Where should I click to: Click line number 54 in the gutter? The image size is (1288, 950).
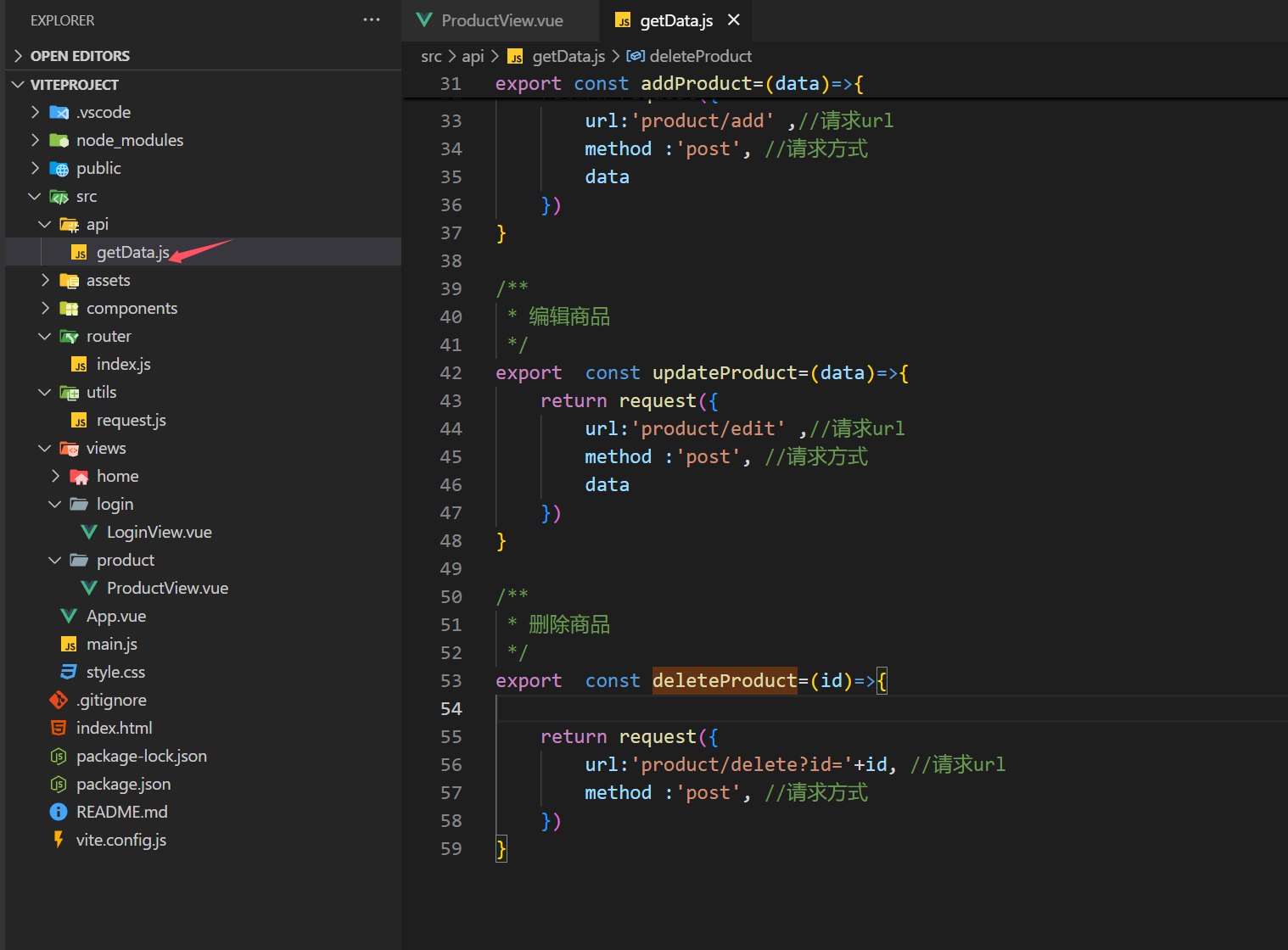point(451,709)
